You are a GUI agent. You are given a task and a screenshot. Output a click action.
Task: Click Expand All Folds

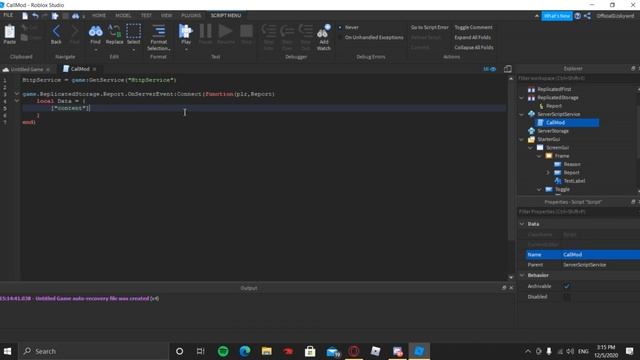coord(472,38)
